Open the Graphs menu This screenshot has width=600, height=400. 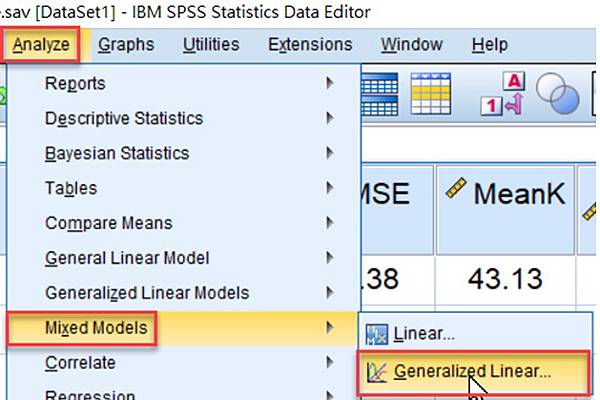[126, 44]
